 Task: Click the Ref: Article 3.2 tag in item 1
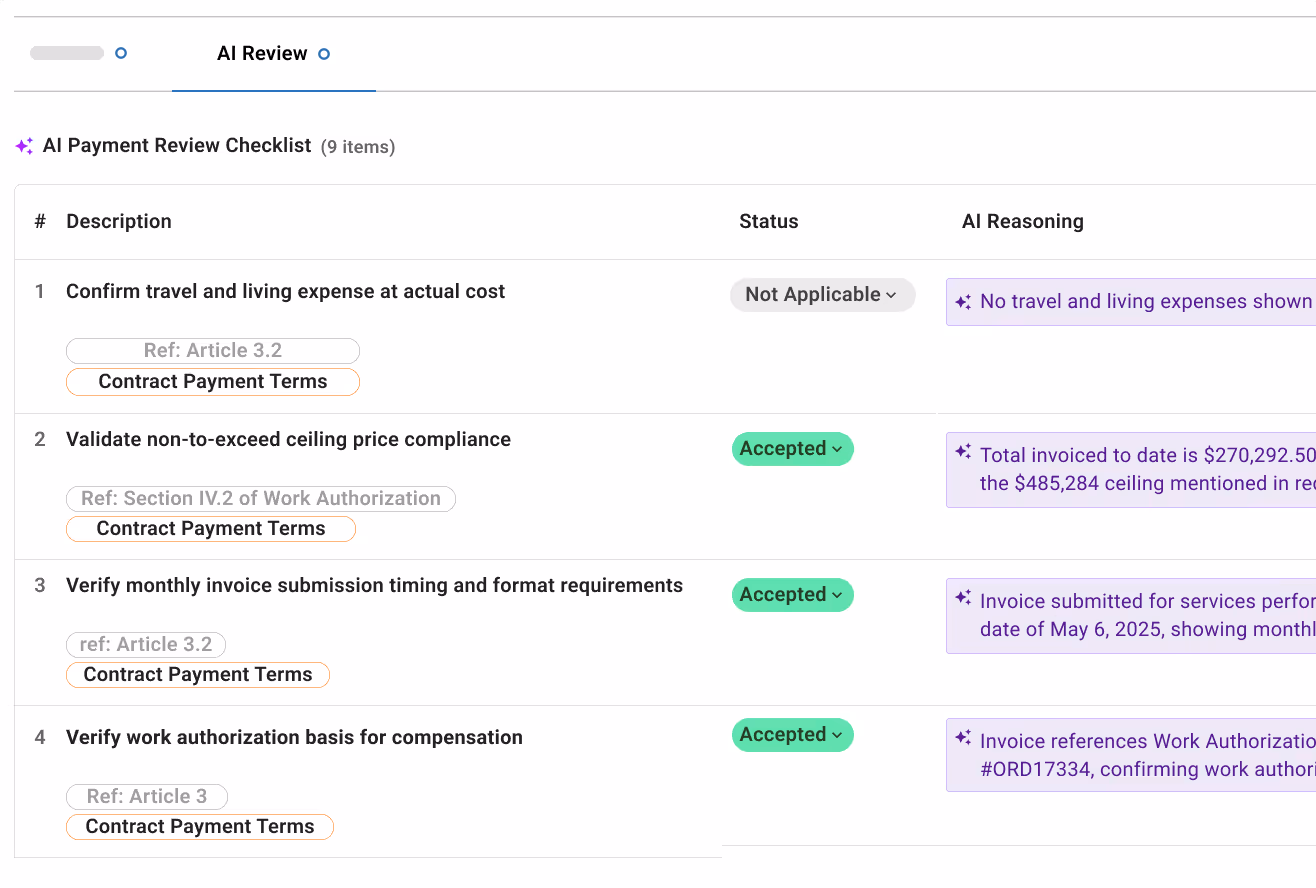pos(212,351)
